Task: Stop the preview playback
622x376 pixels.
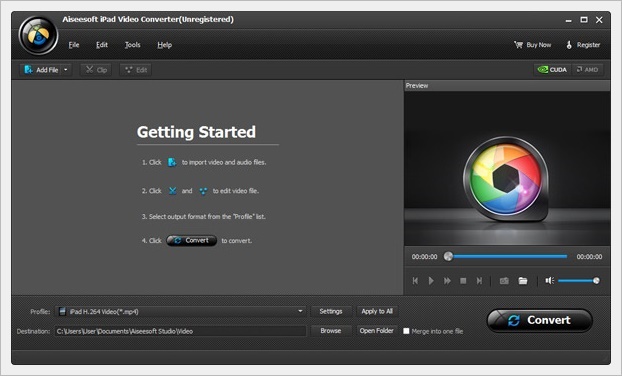Action: pos(463,281)
